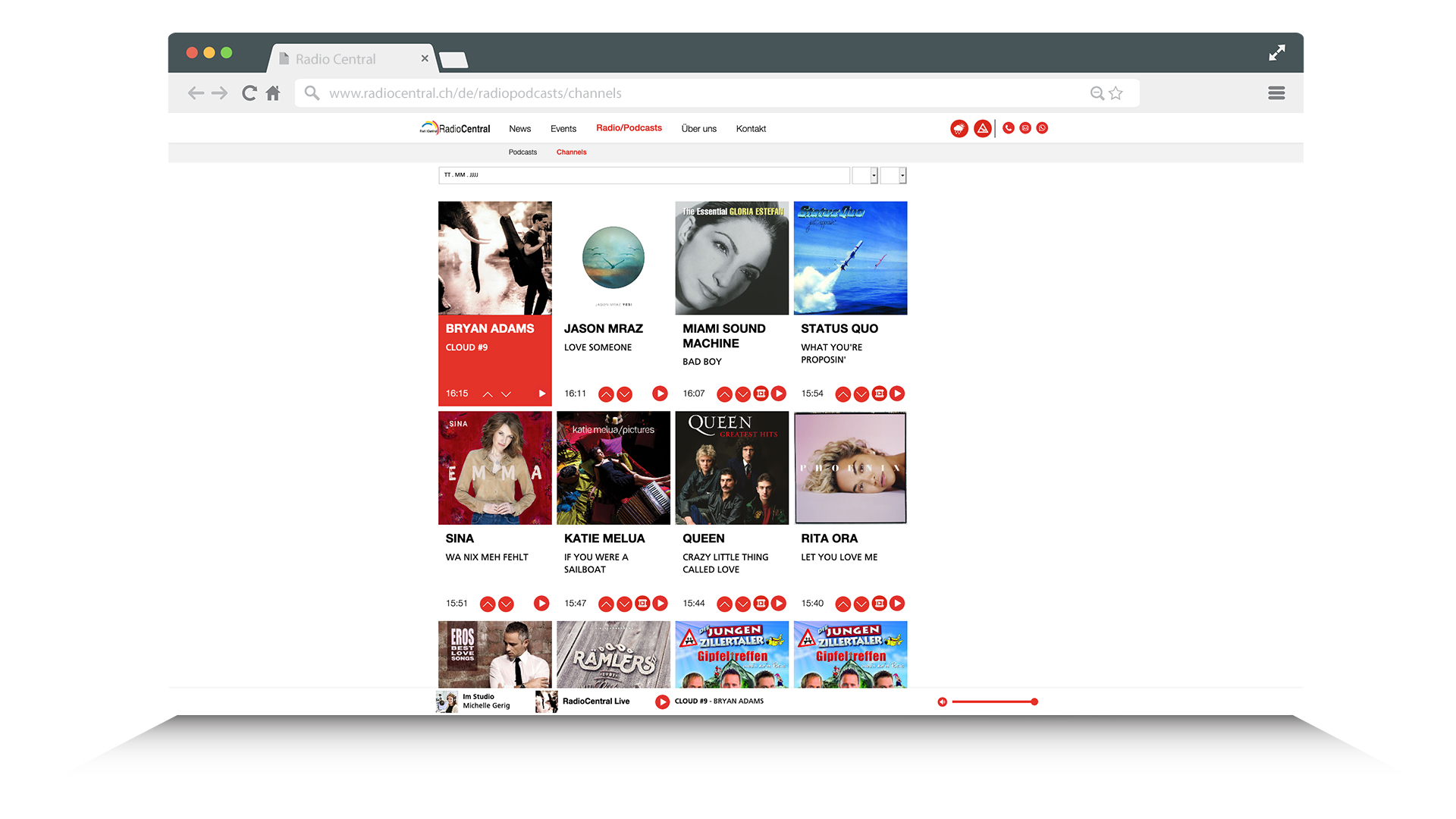This screenshot has width=1456, height=819.
Task: Open video for Queen track
Action: tap(761, 604)
